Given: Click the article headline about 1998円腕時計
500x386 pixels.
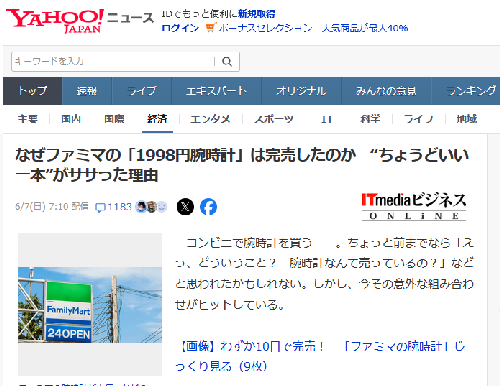Looking at the screenshot, I should [242, 165].
